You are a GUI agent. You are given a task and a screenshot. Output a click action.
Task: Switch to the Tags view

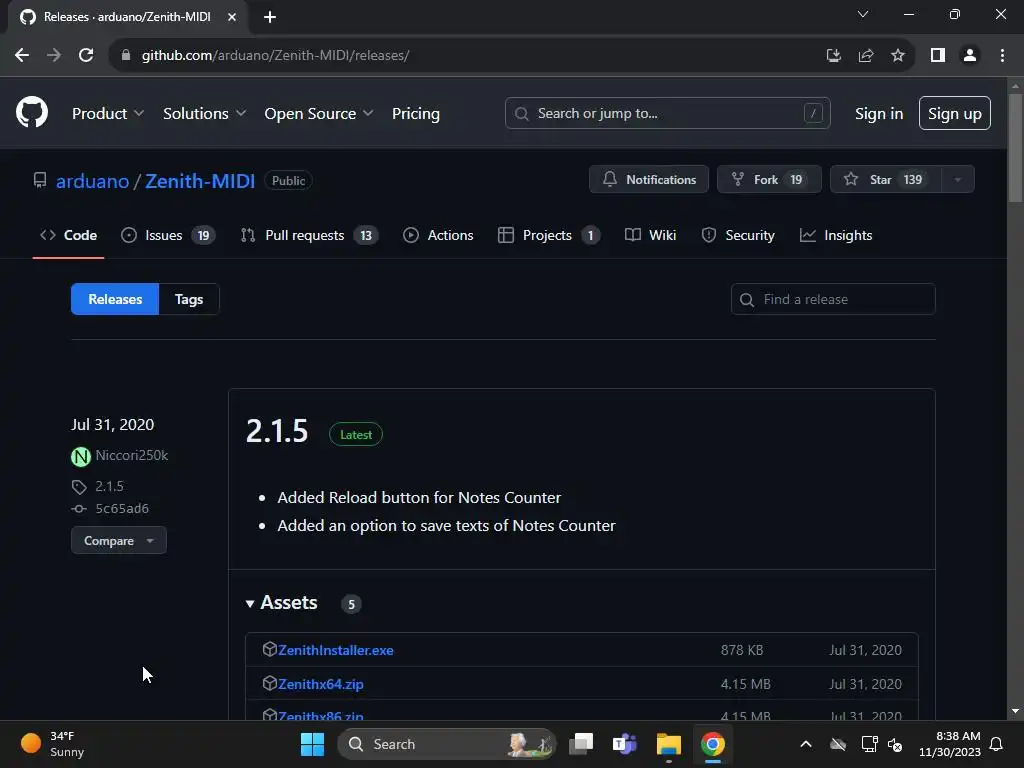(189, 299)
